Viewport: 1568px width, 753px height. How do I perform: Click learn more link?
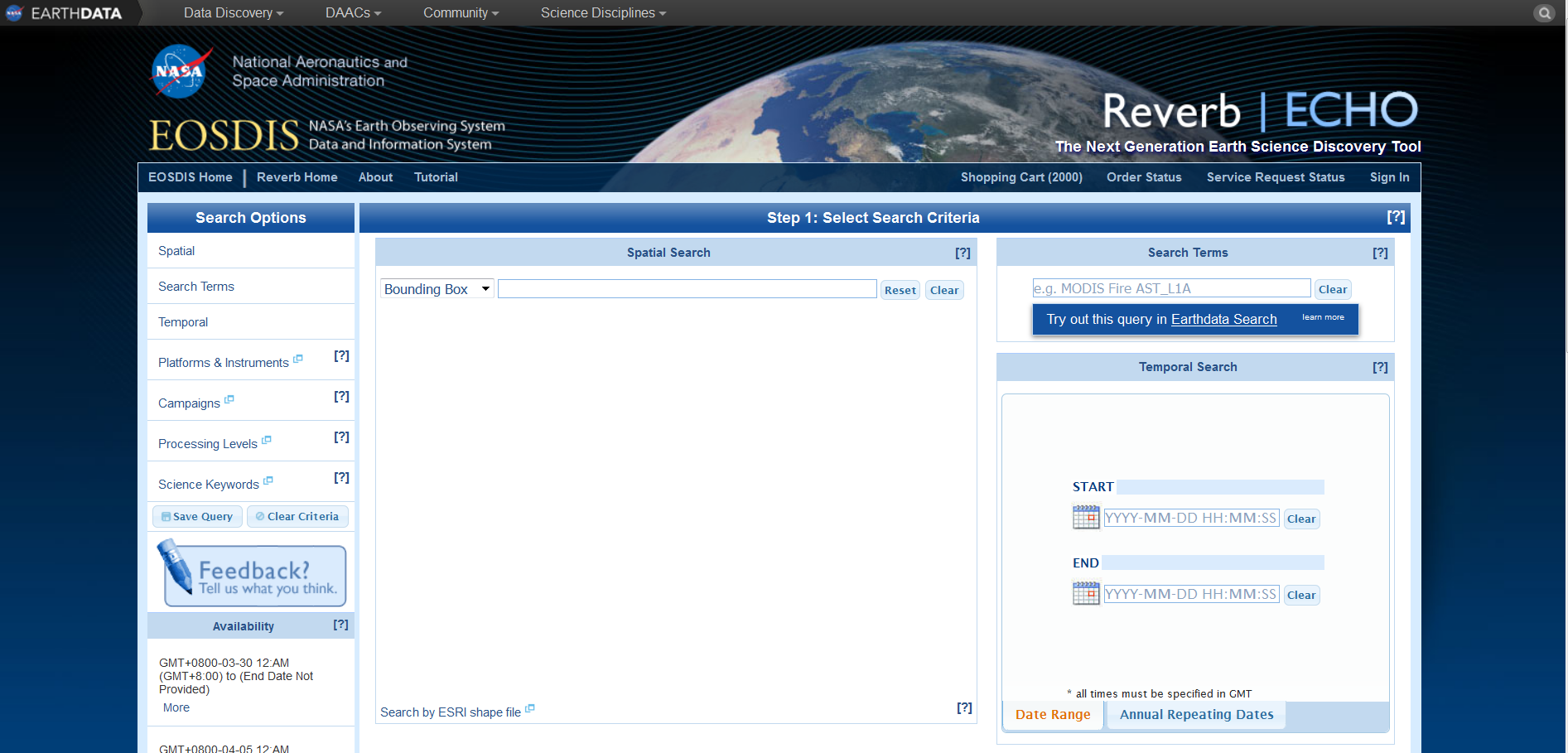(1323, 317)
